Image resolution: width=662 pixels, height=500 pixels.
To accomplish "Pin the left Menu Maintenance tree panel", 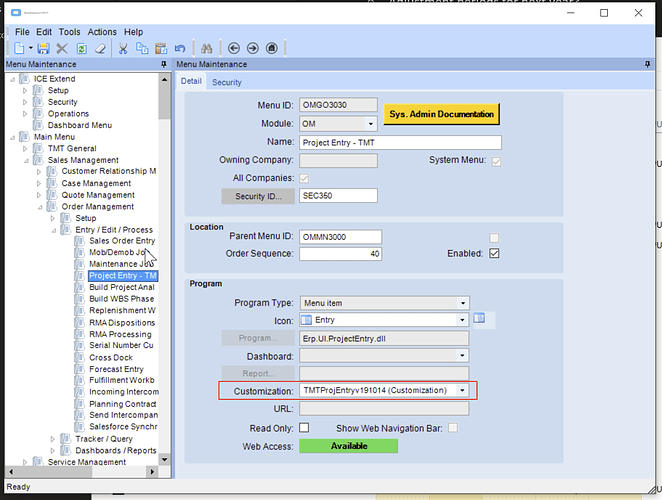I will (163, 64).
